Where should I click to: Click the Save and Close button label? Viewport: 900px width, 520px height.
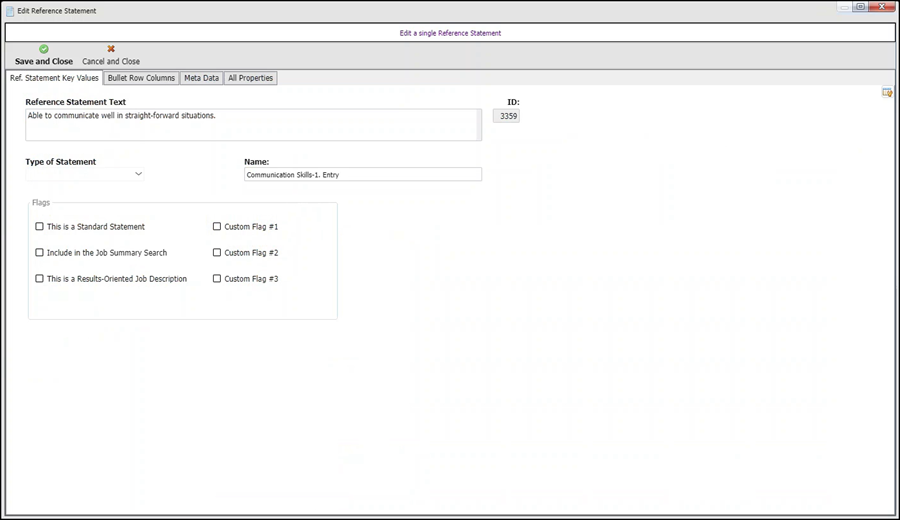(x=44, y=61)
